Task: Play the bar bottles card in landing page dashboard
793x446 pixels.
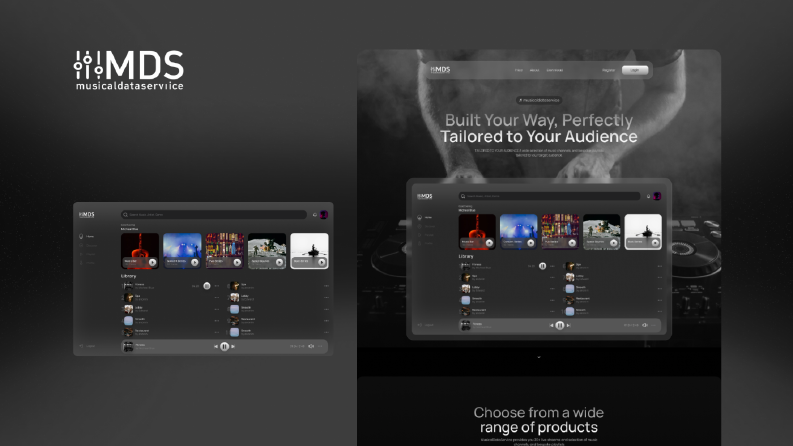Action: coord(572,243)
